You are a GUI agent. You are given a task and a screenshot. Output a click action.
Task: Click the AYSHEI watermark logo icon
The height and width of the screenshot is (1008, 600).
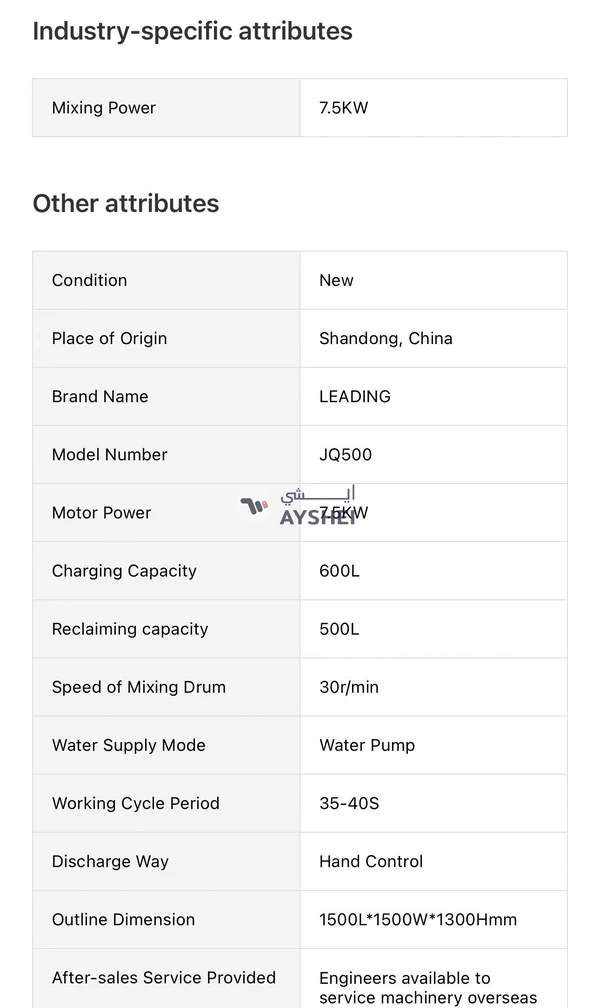pyautogui.click(x=254, y=506)
